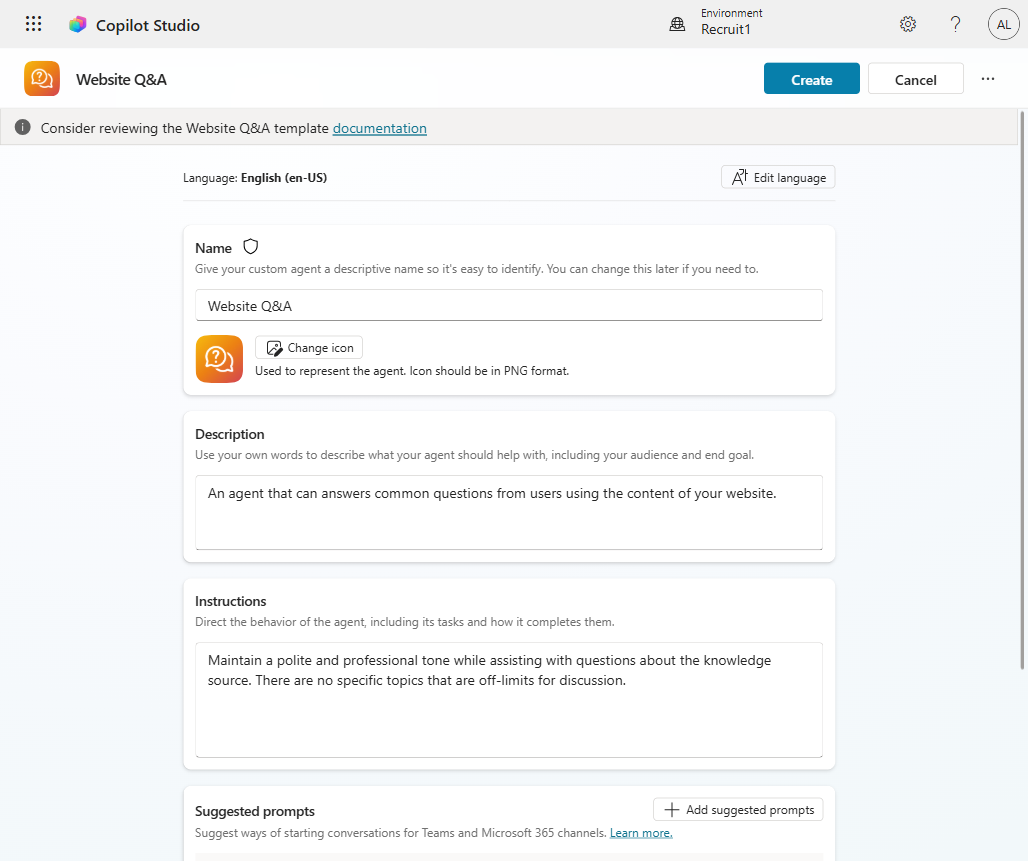Click the Copilot Studio logo icon
This screenshot has width=1028, height=861.
point(77,25)
